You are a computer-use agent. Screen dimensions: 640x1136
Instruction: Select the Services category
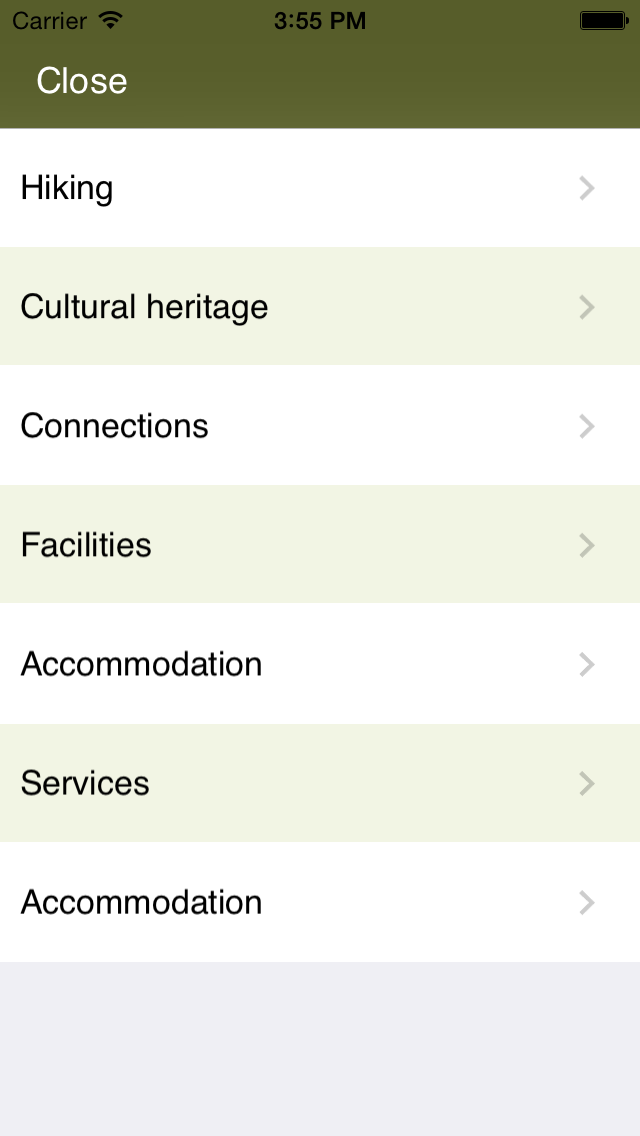point(85,783)
